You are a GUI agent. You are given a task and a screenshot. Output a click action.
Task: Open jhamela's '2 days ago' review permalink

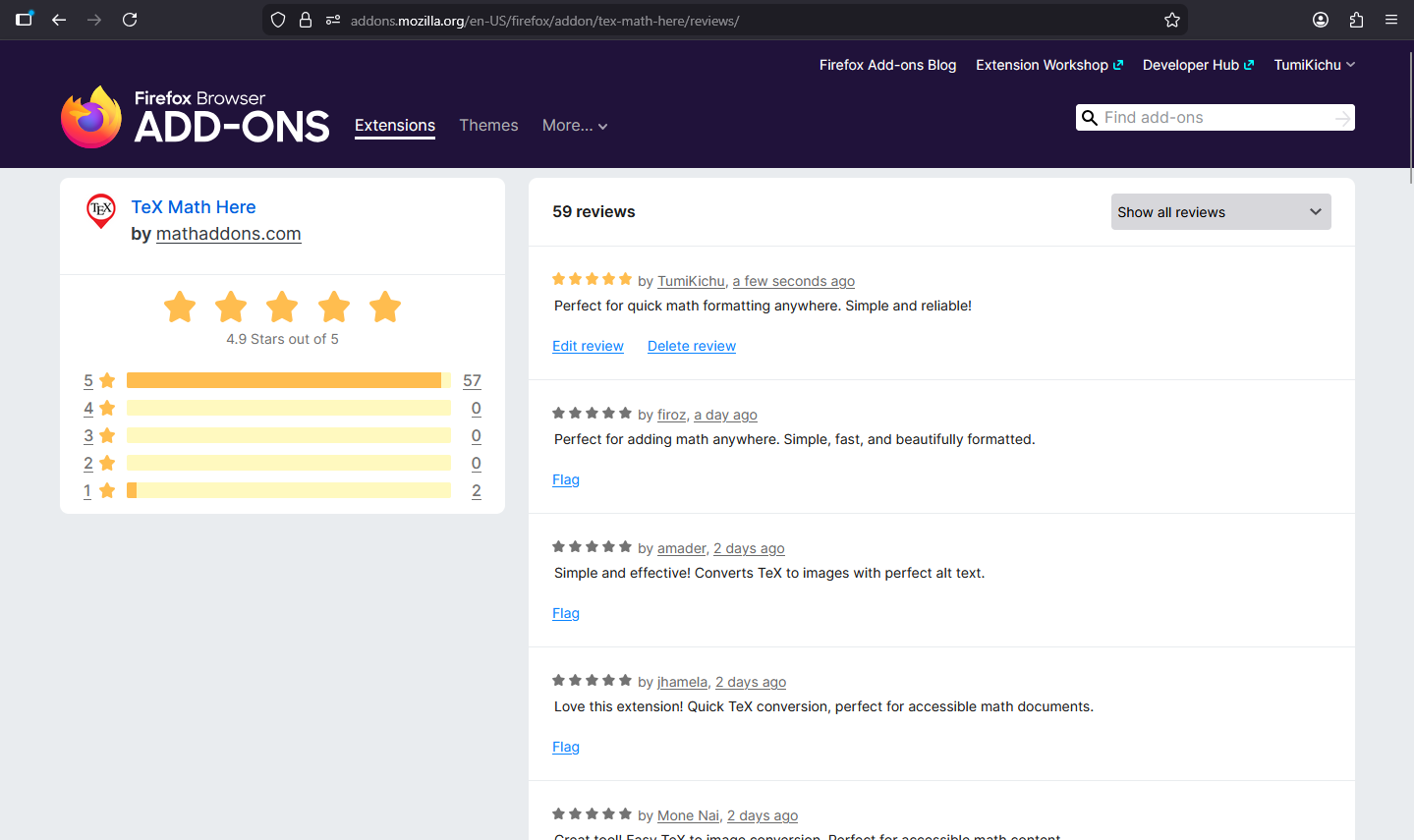pos(751,682)
